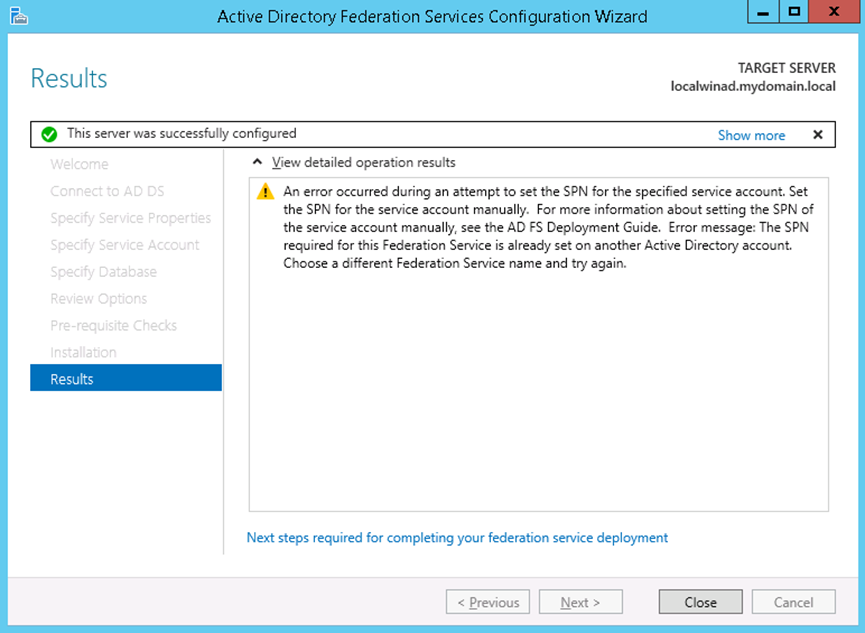Select the Results step in sidebar

pos(126,379)
